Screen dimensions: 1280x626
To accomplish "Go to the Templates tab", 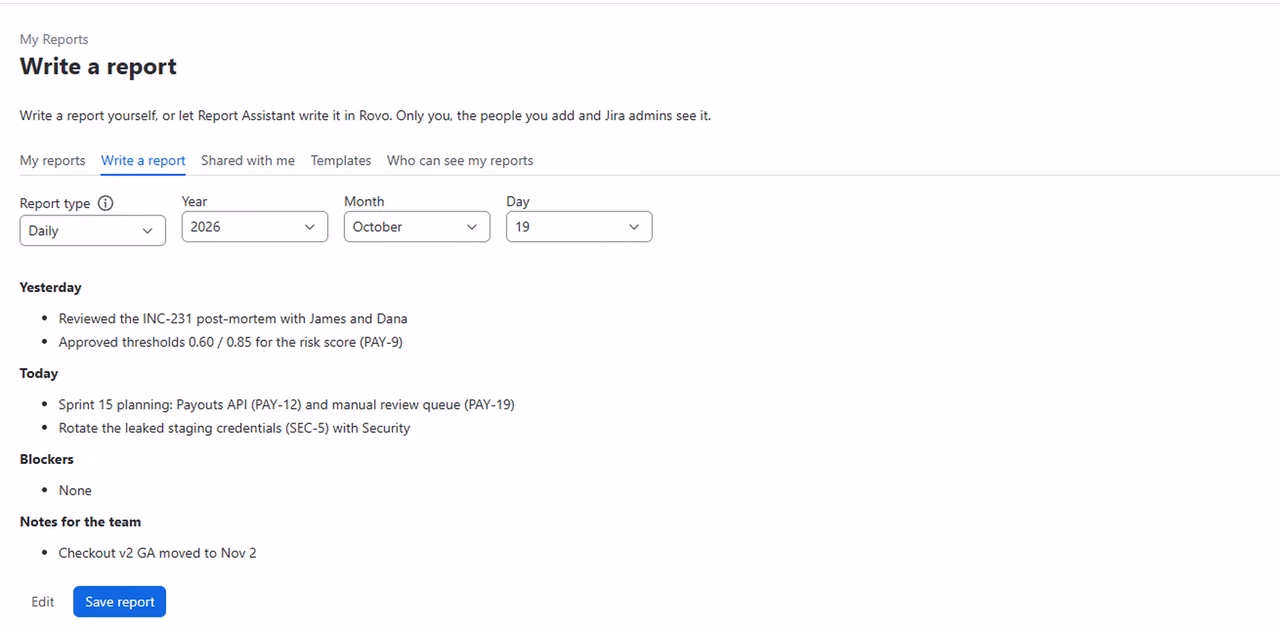I will pyautogui.click(x=341, y=160).
